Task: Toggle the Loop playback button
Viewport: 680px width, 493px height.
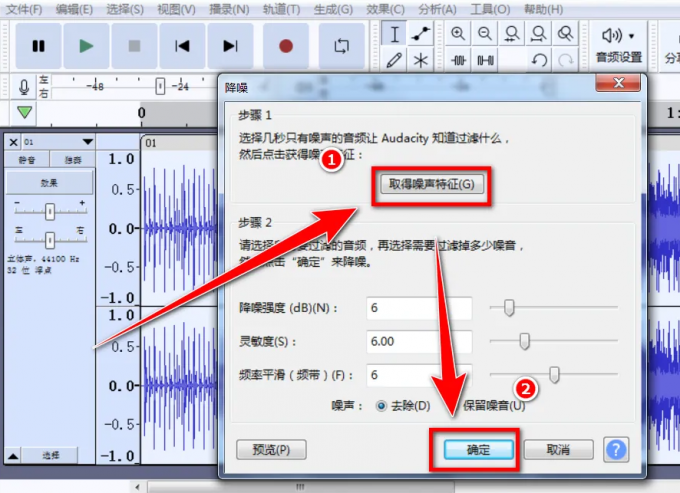Action: (x=341, y=46)
